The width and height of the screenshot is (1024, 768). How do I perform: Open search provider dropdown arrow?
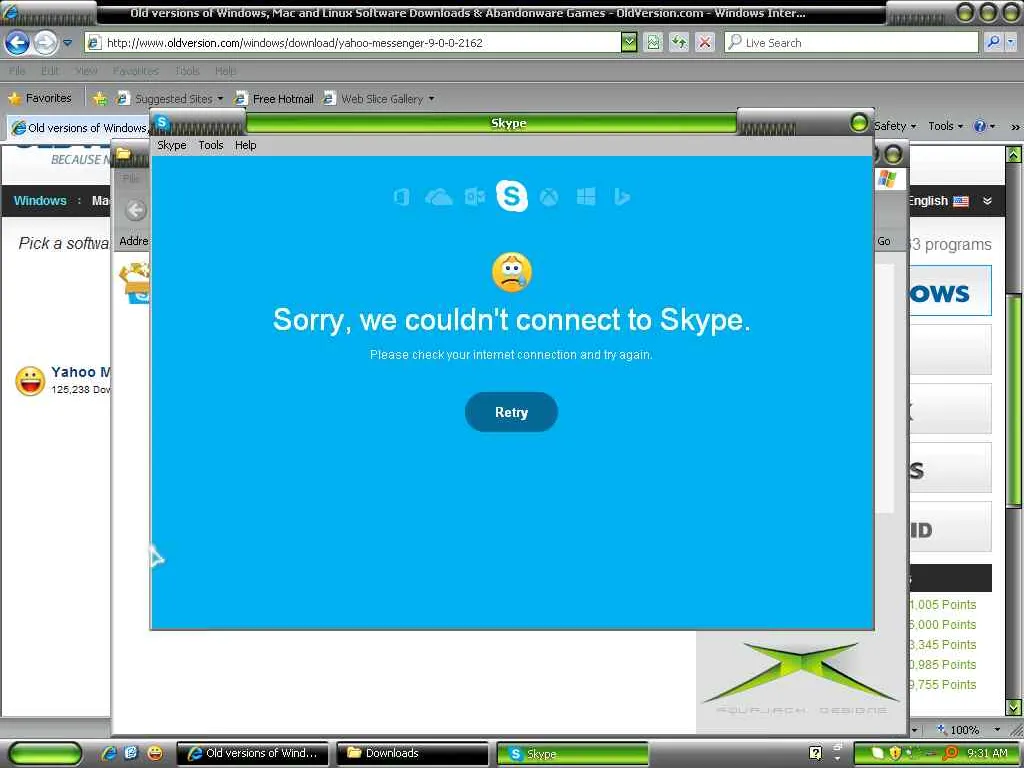coord(1011,42)
